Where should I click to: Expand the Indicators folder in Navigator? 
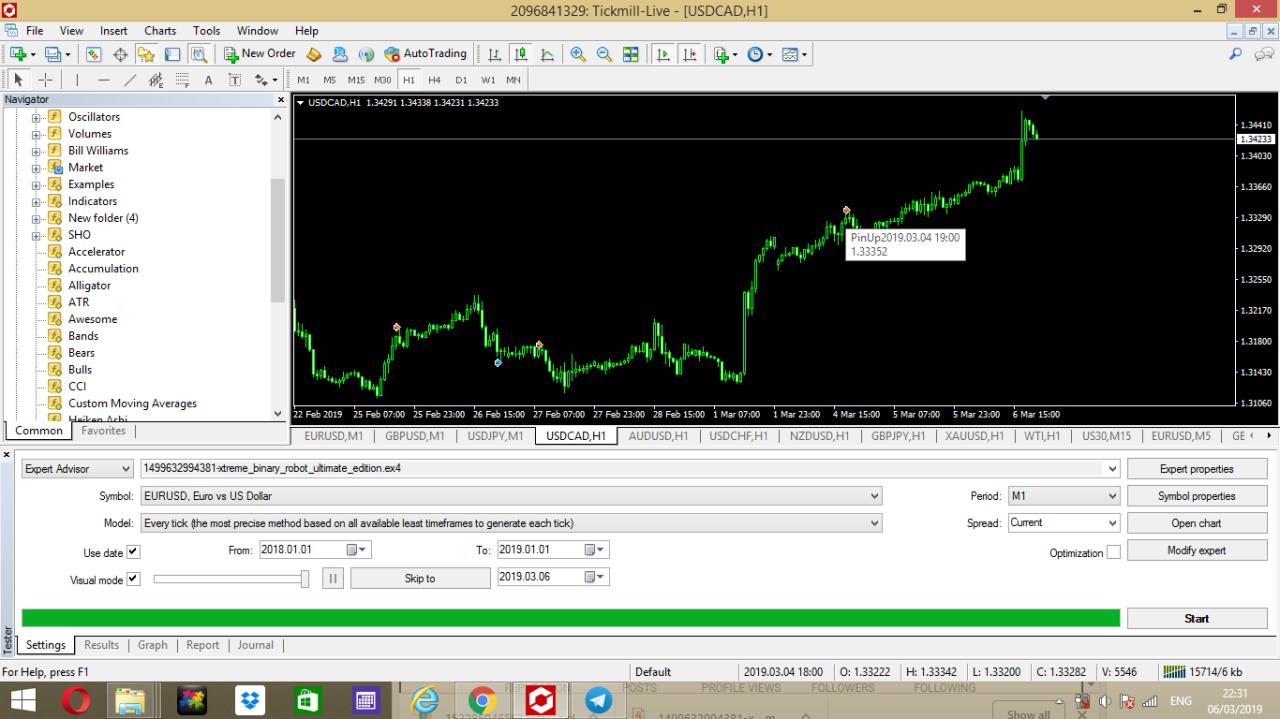point(37,201)
